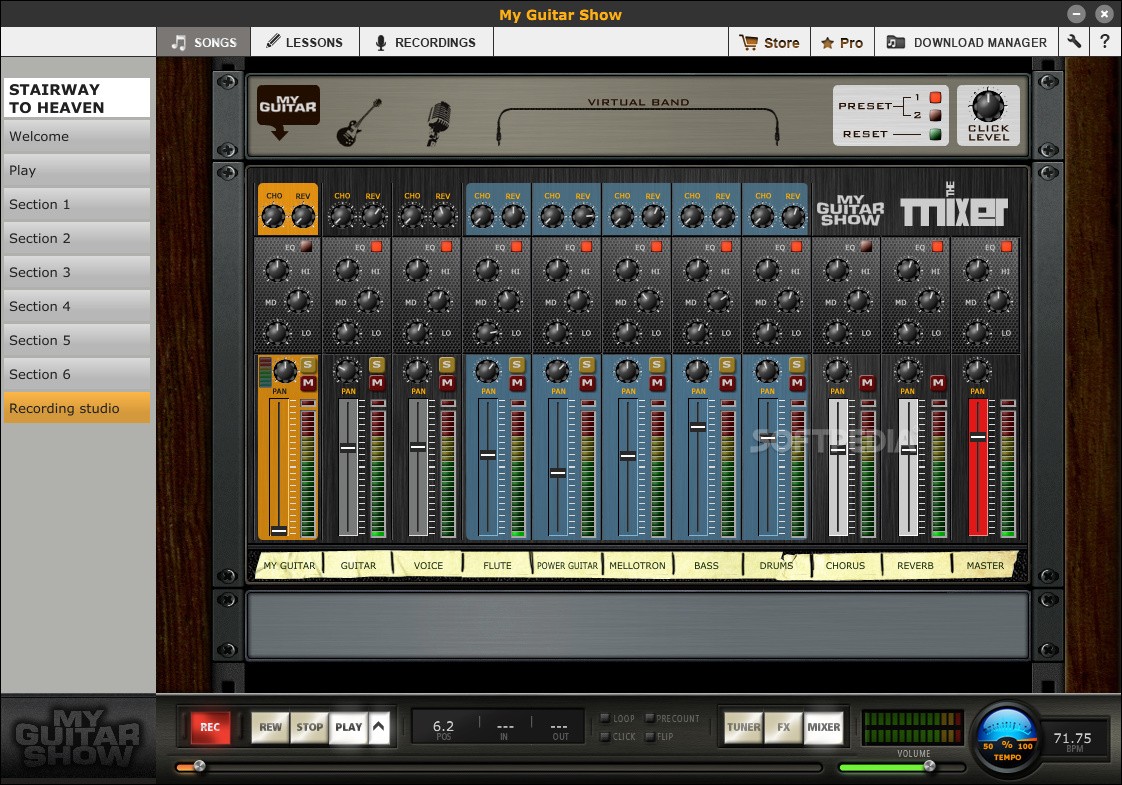Select preset 2 button
This screenshot has height=785, width=1122.
pos(935,115)
